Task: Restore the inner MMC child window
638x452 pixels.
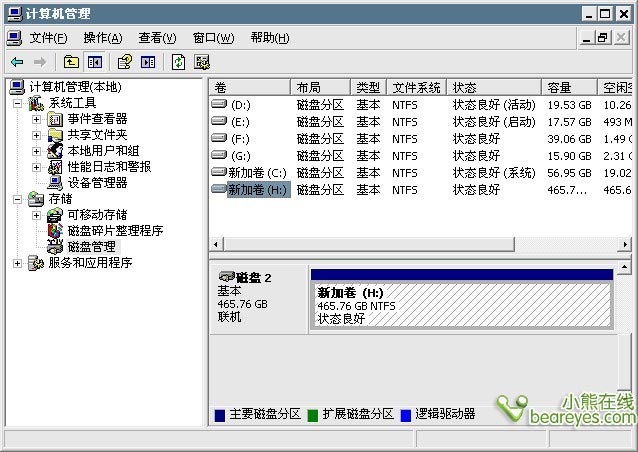Action: click(x=603, y=38)
